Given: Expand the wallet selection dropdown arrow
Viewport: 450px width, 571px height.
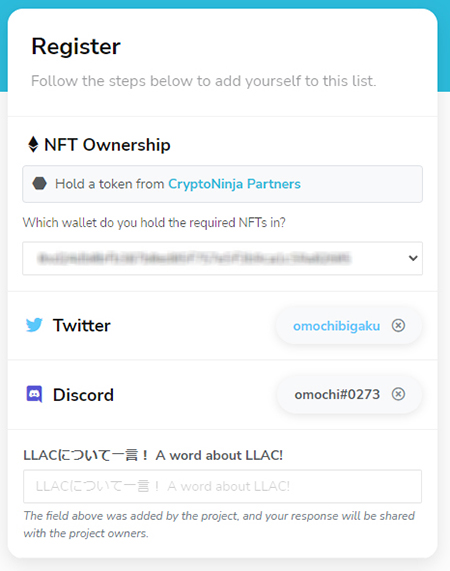Looking at the screenshot, I should click(413, 258).
